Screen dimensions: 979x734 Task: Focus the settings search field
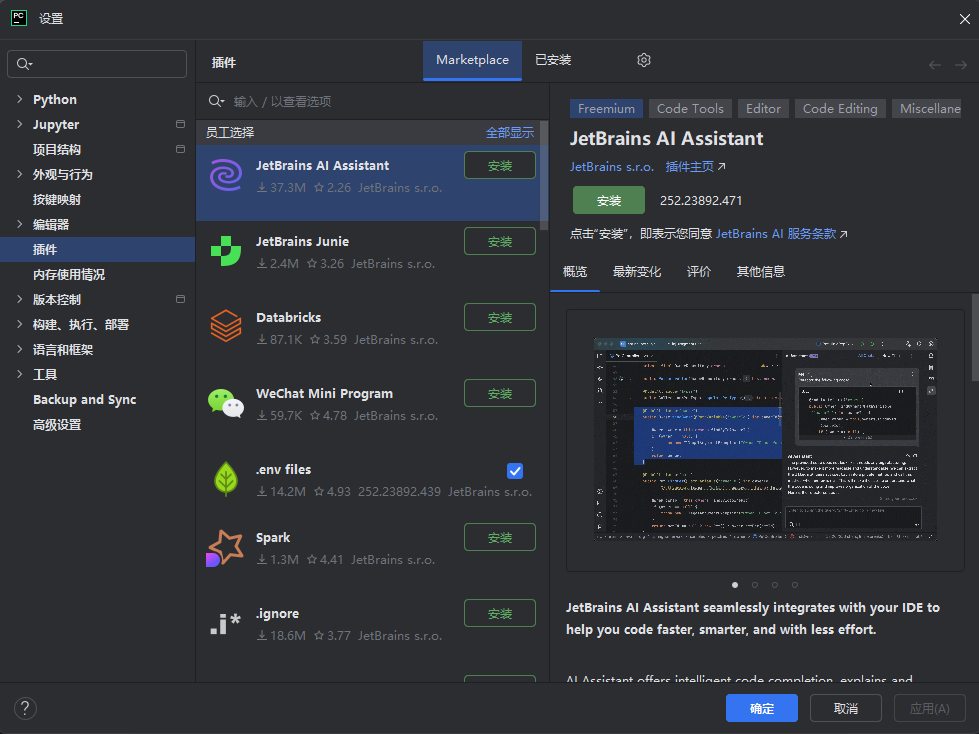97,64
